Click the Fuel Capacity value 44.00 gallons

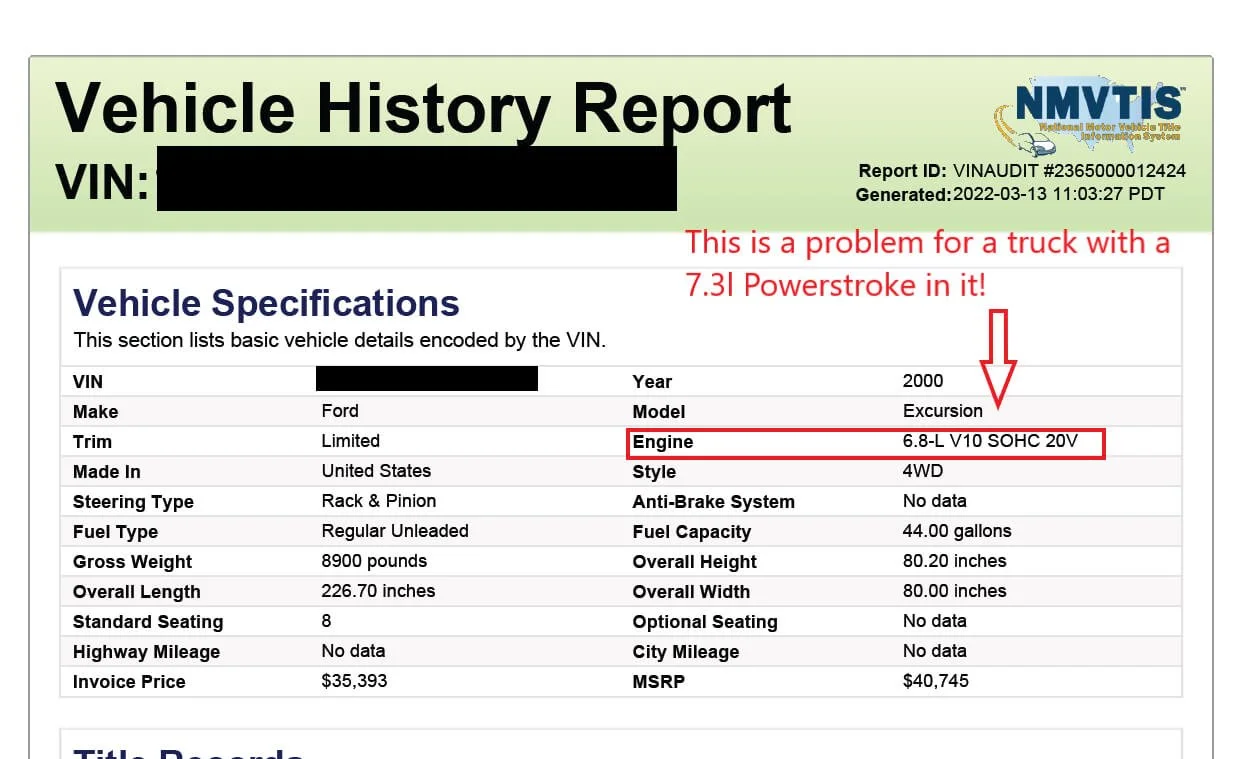pyautogui.click(x=957, y=531)
